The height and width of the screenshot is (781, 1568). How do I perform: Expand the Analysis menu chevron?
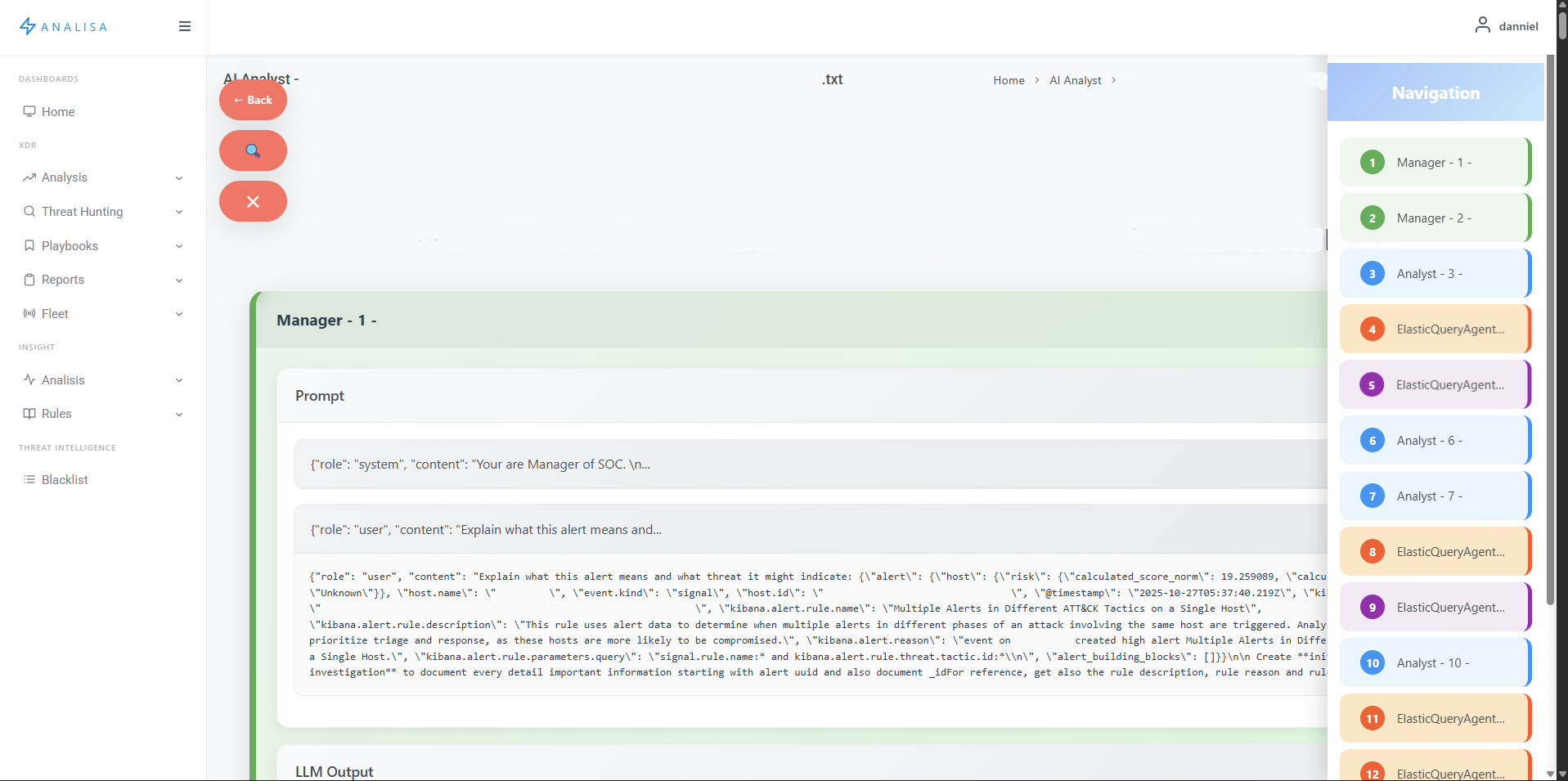(x=179, y=178)
